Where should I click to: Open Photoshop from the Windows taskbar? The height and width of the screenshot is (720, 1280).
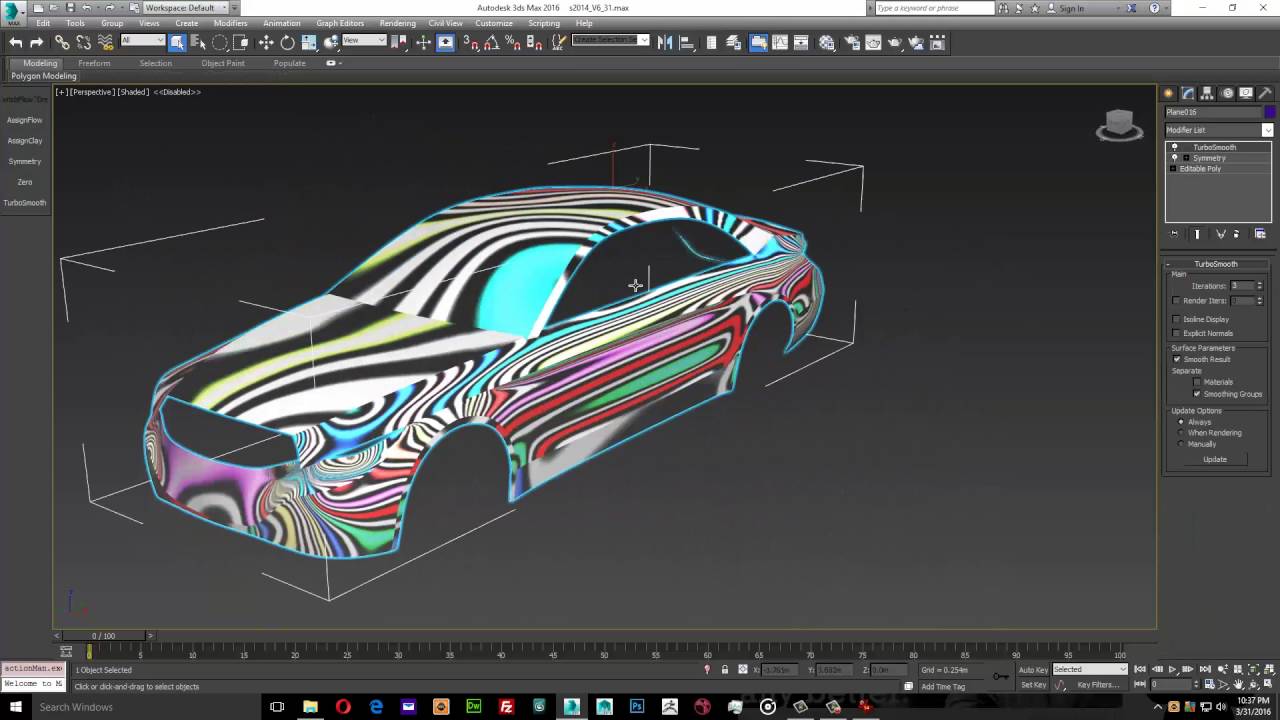click(x=637, y=707)
